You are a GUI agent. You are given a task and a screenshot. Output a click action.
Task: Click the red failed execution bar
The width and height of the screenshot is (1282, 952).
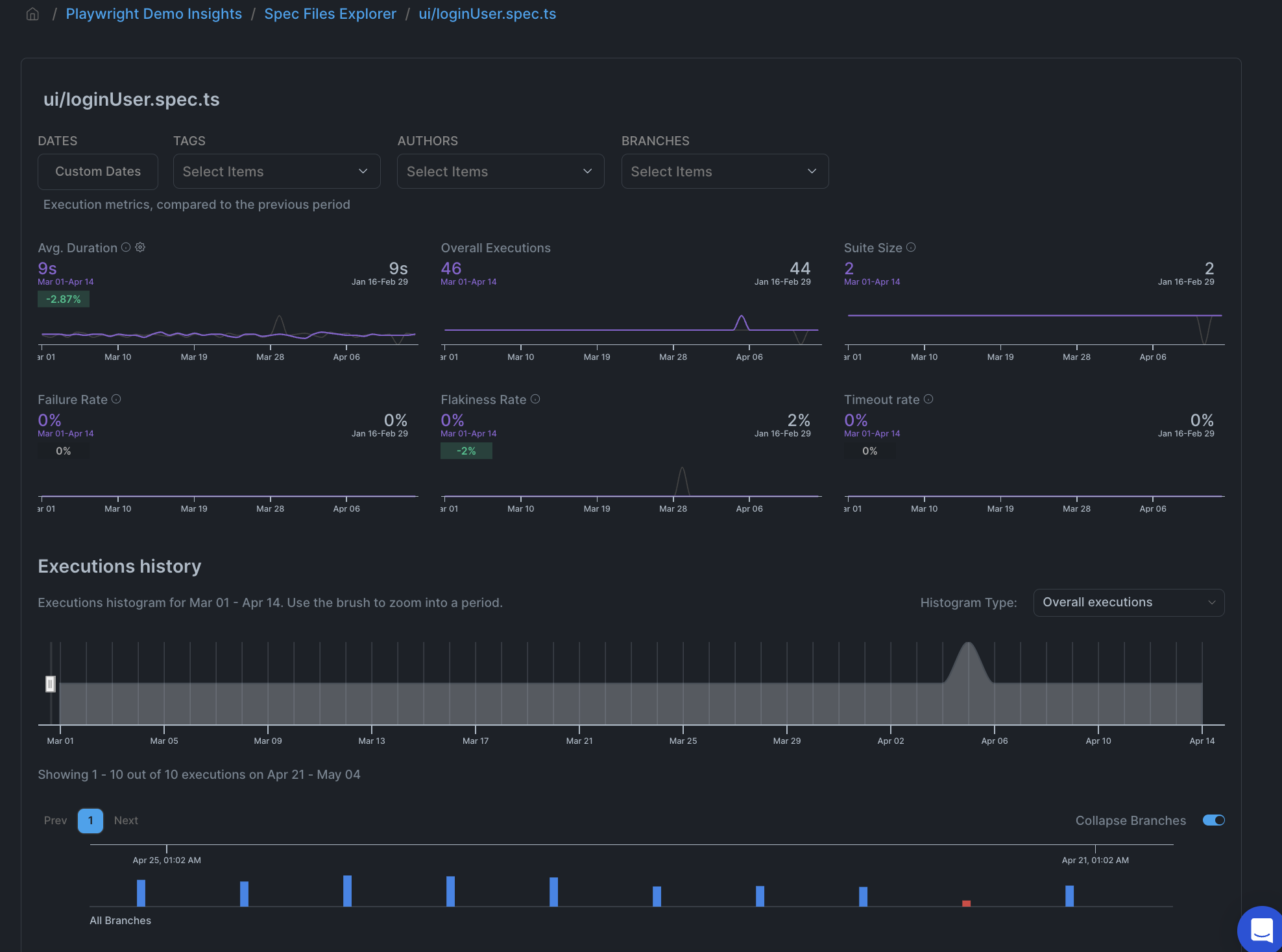[x=966, y=902]
